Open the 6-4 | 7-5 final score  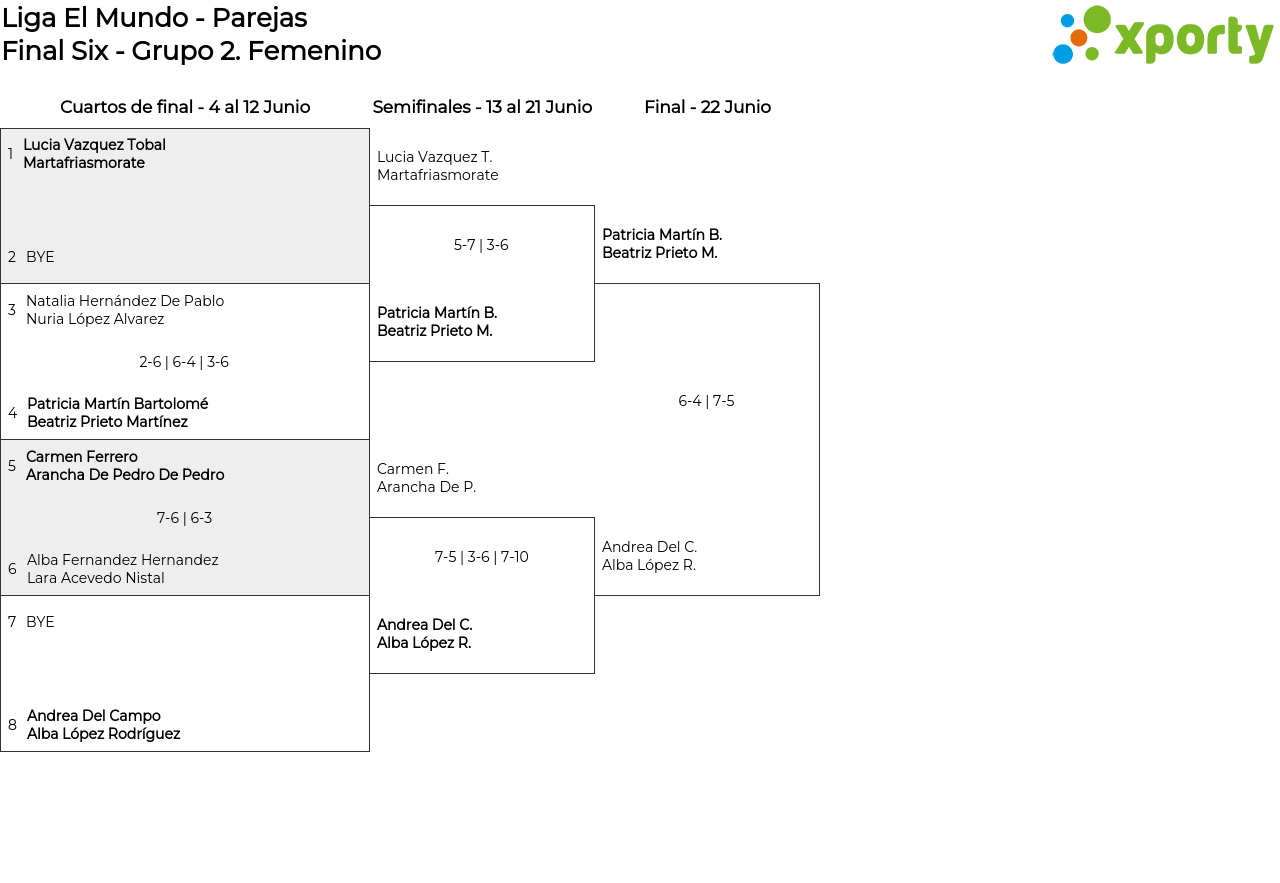(x=706, y=401)
